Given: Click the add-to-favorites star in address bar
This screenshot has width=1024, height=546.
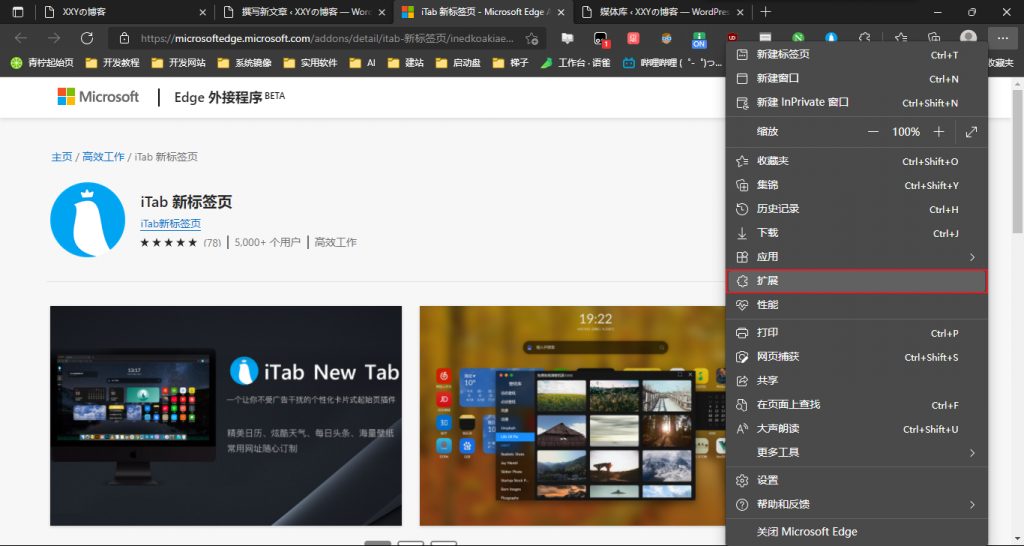Looking at the screenshot, I should 531,38.
